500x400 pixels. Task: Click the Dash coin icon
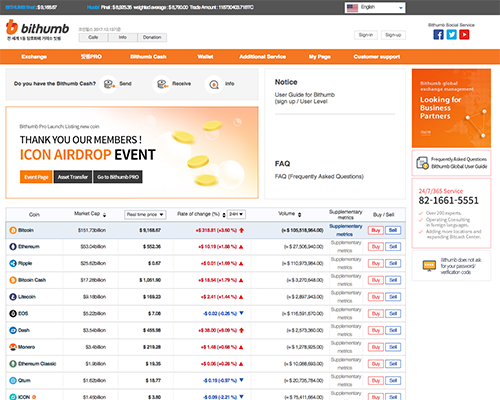click(13, 330)
